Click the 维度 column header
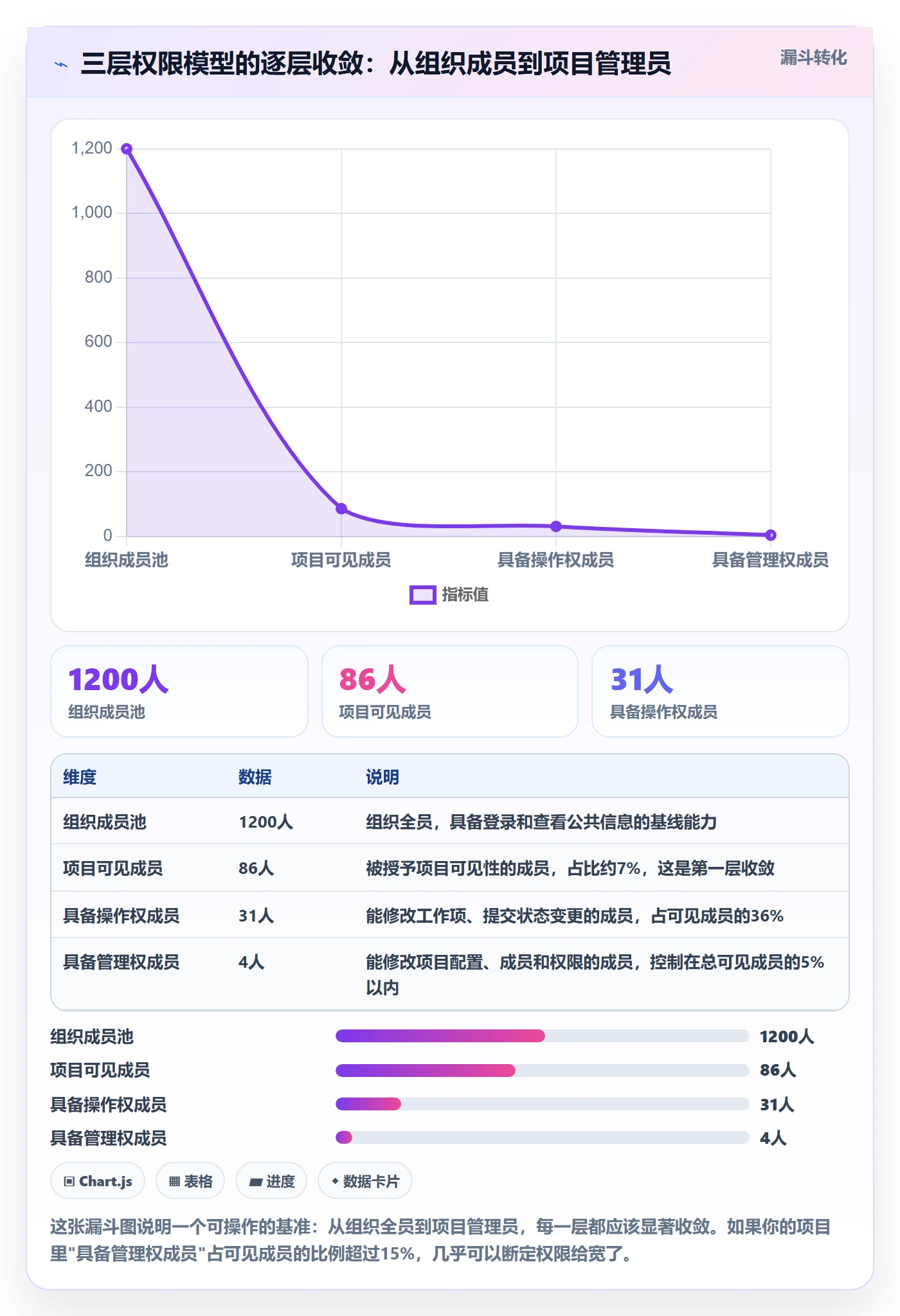 (80, 777)
